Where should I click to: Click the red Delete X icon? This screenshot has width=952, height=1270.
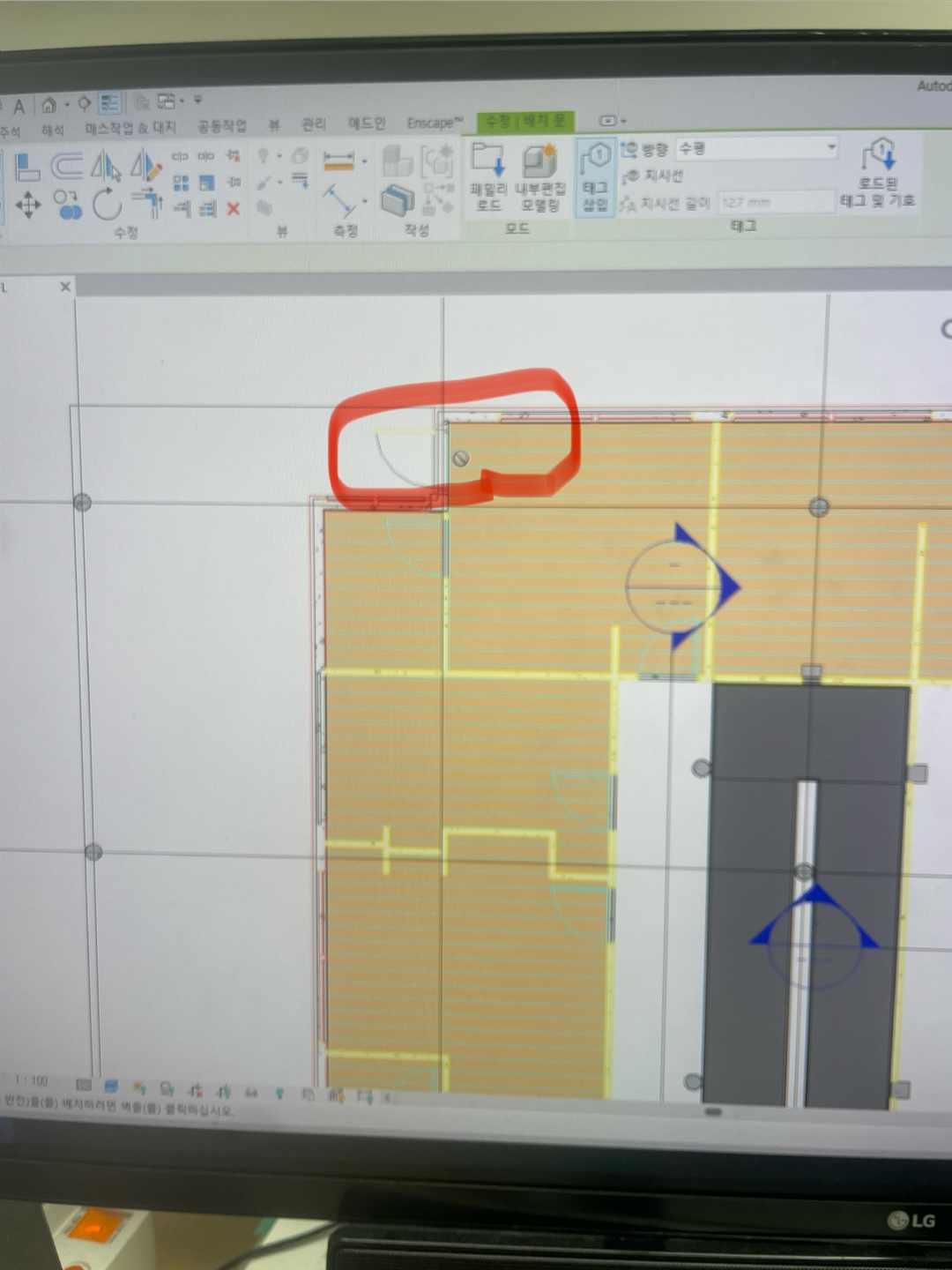[233, 209]
